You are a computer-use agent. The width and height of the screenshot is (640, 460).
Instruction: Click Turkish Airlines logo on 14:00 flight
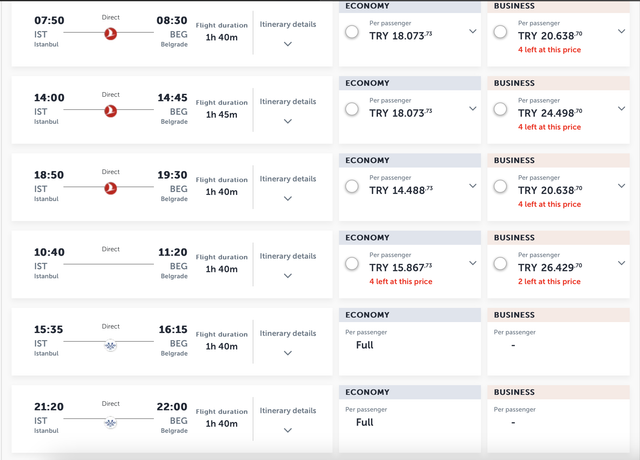(x=111, y=111)
